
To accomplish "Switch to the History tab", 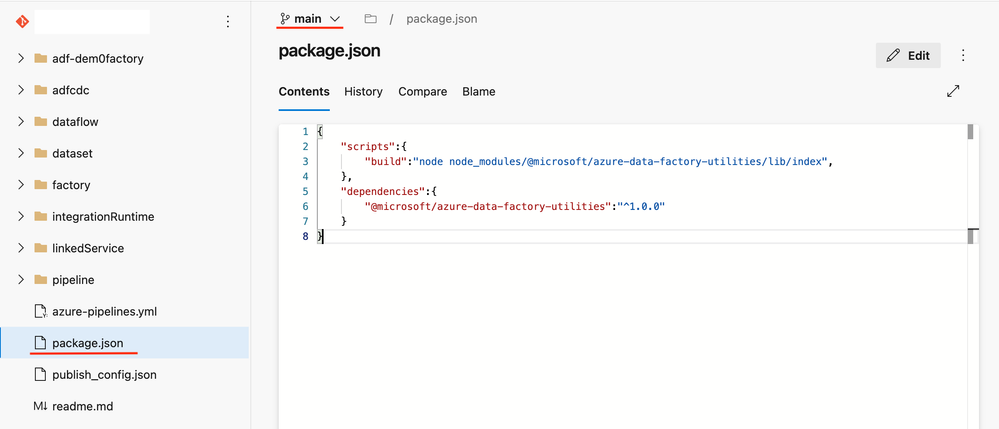I will [x=363, y=92].
